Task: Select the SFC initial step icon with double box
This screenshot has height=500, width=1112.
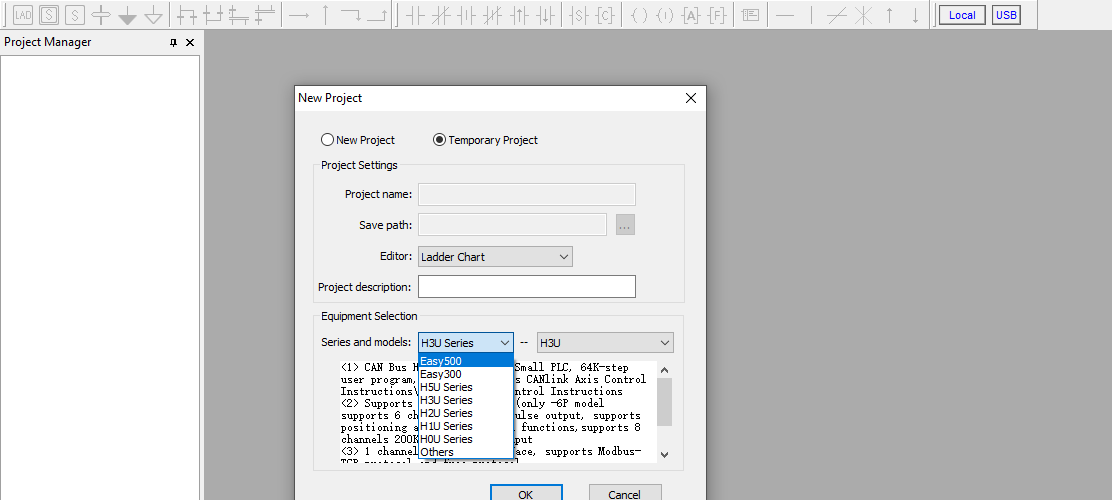Action: tap(49, 15)
